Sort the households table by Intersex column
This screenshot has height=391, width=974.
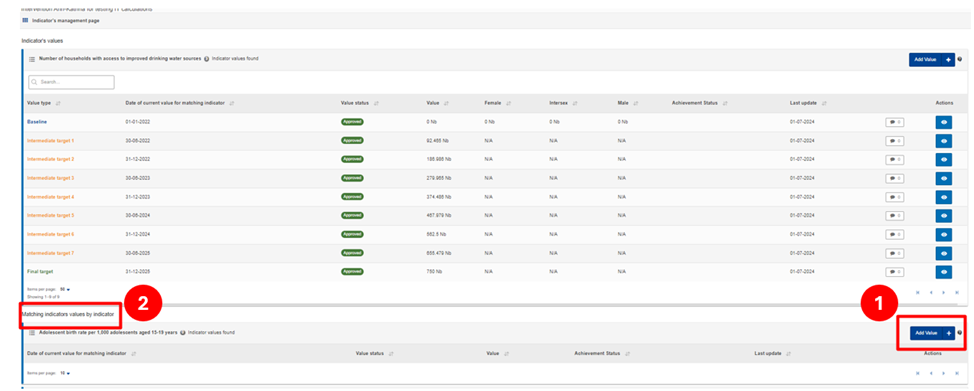pyautogui.click(x=575, y=103)
